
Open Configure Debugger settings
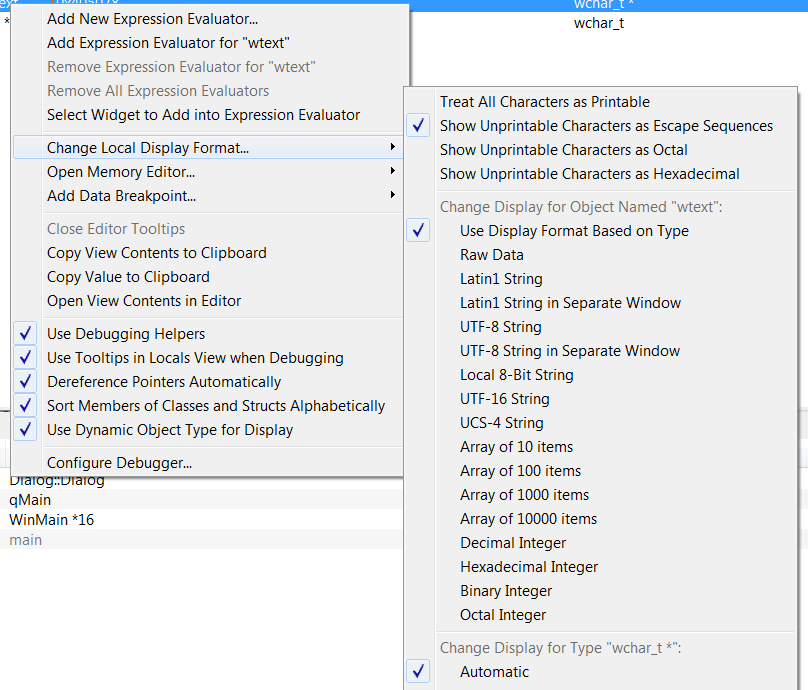click(119, 463)
